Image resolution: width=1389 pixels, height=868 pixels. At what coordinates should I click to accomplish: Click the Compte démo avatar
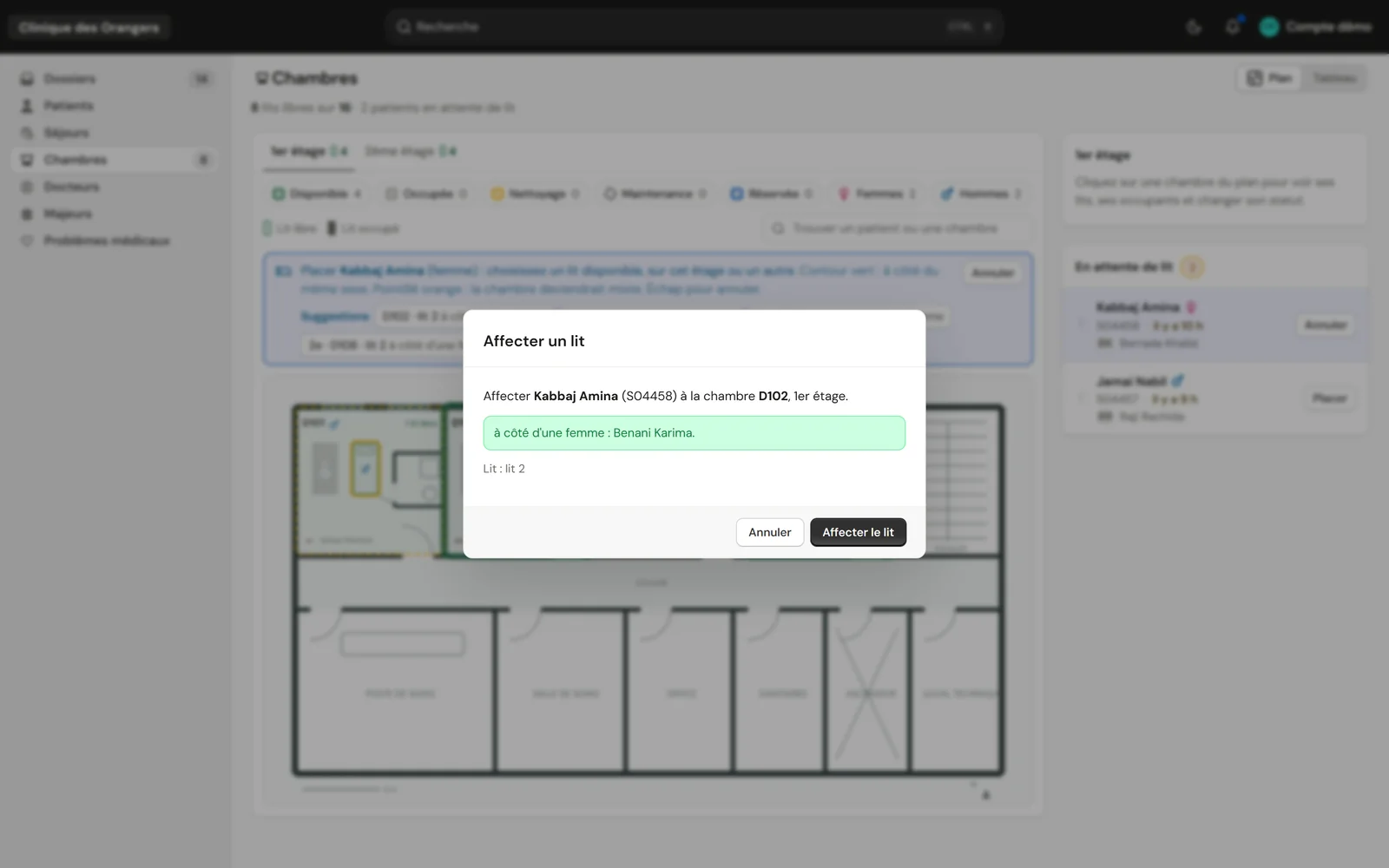click(x=1269, y=27)
